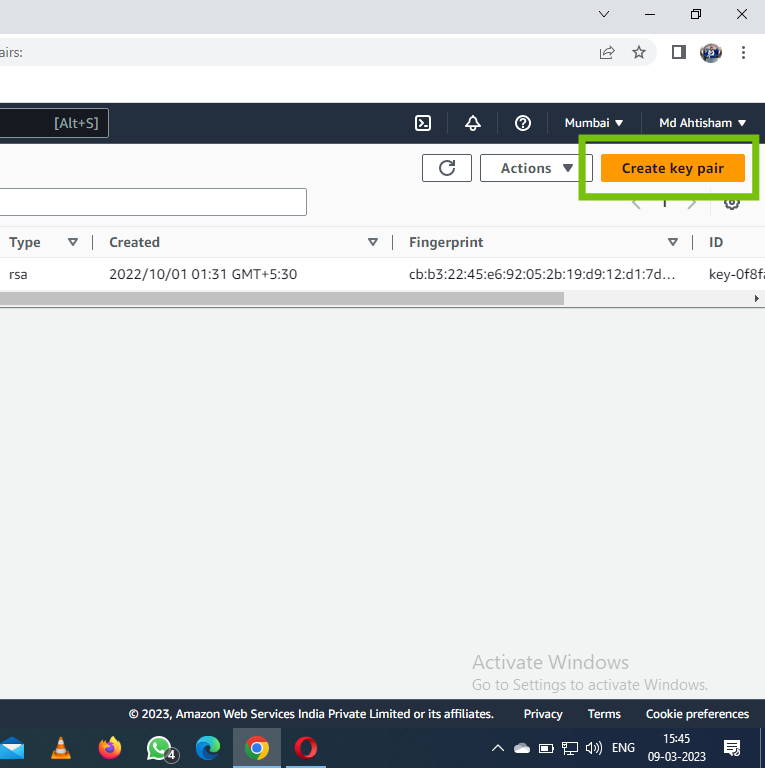The image size is (765, 768).
Task: Launch VLC media player from taskbar
Action: pyautogui.click(x=61, y=748)
